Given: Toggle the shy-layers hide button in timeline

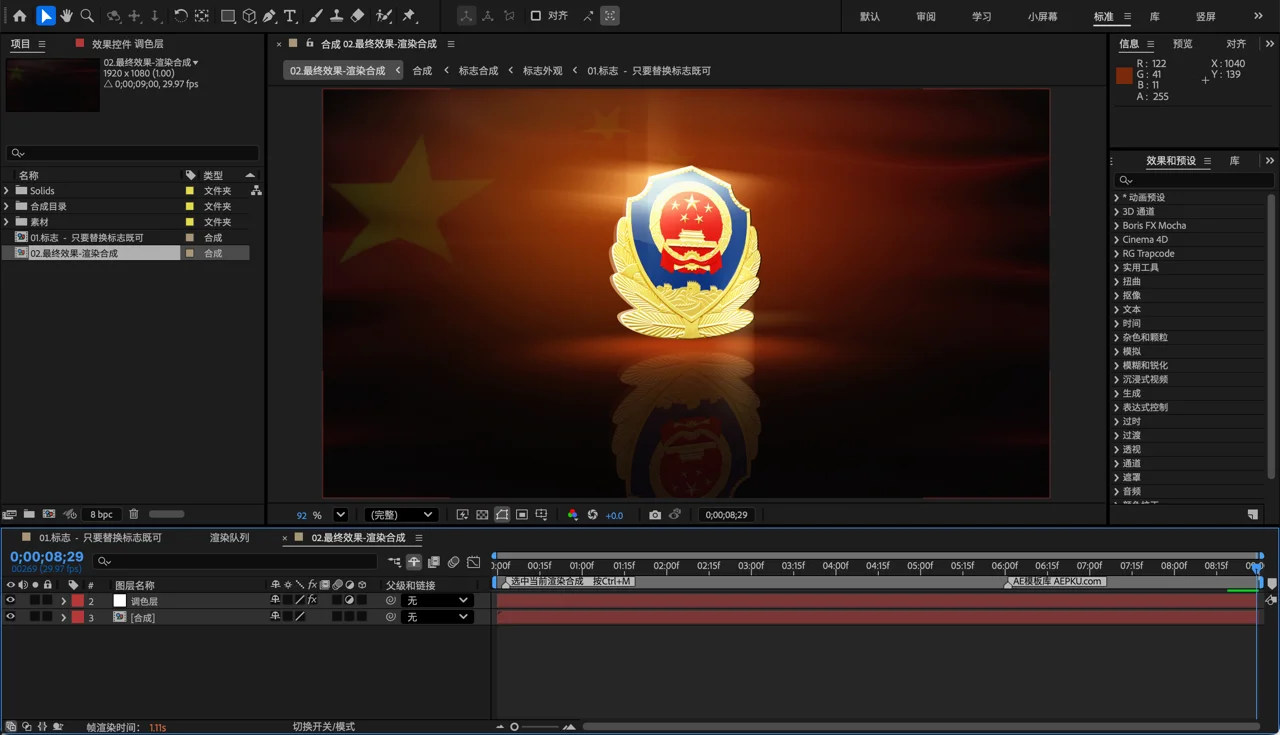Looking at the screenshot, I should (414, 562).
